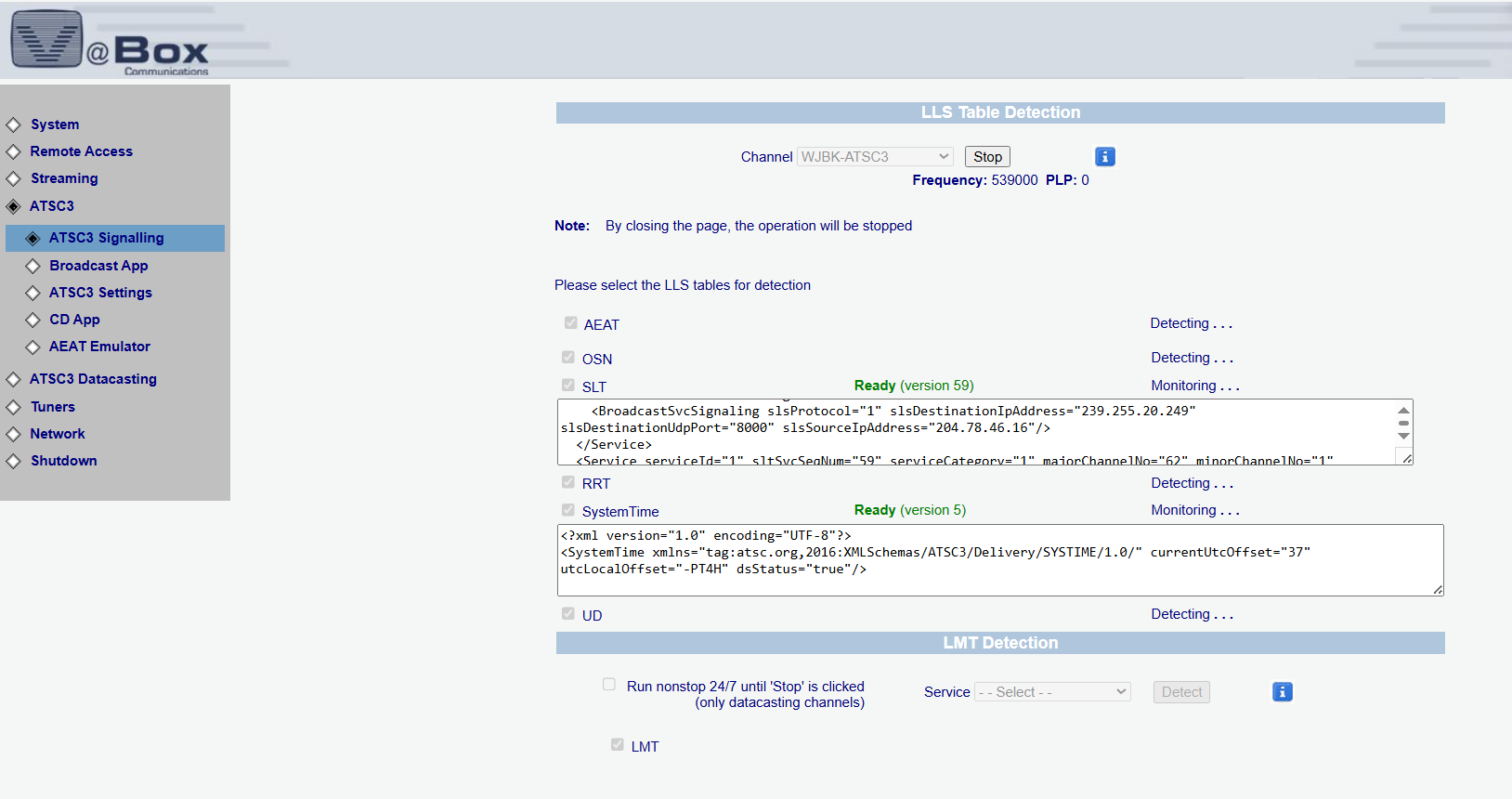Click the Stop button
The height and width of the screenshot is (799, 1512).
pyautogui.click(x=987, y=157)
